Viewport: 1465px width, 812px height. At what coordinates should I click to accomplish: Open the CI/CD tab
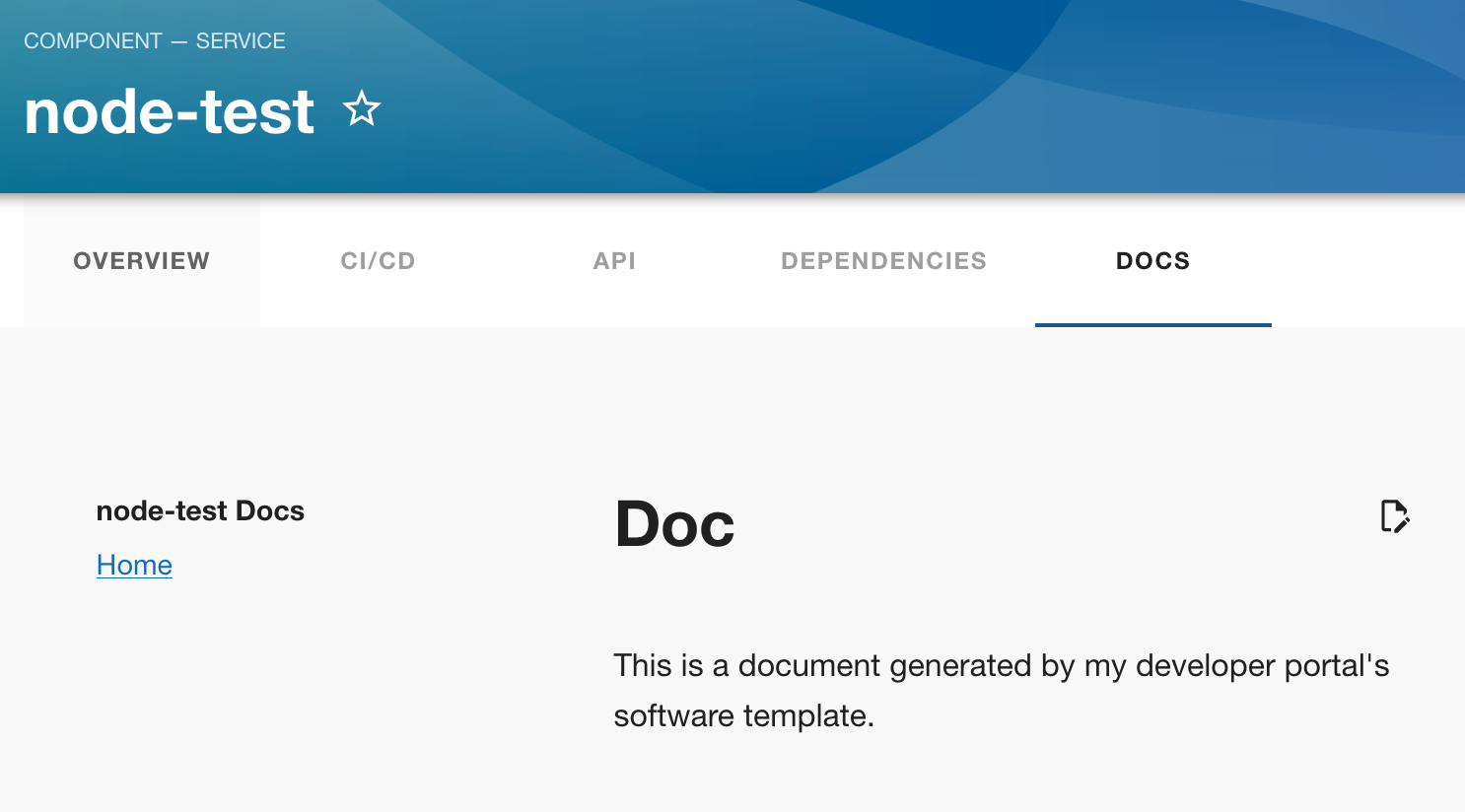(x=379, y=260)
